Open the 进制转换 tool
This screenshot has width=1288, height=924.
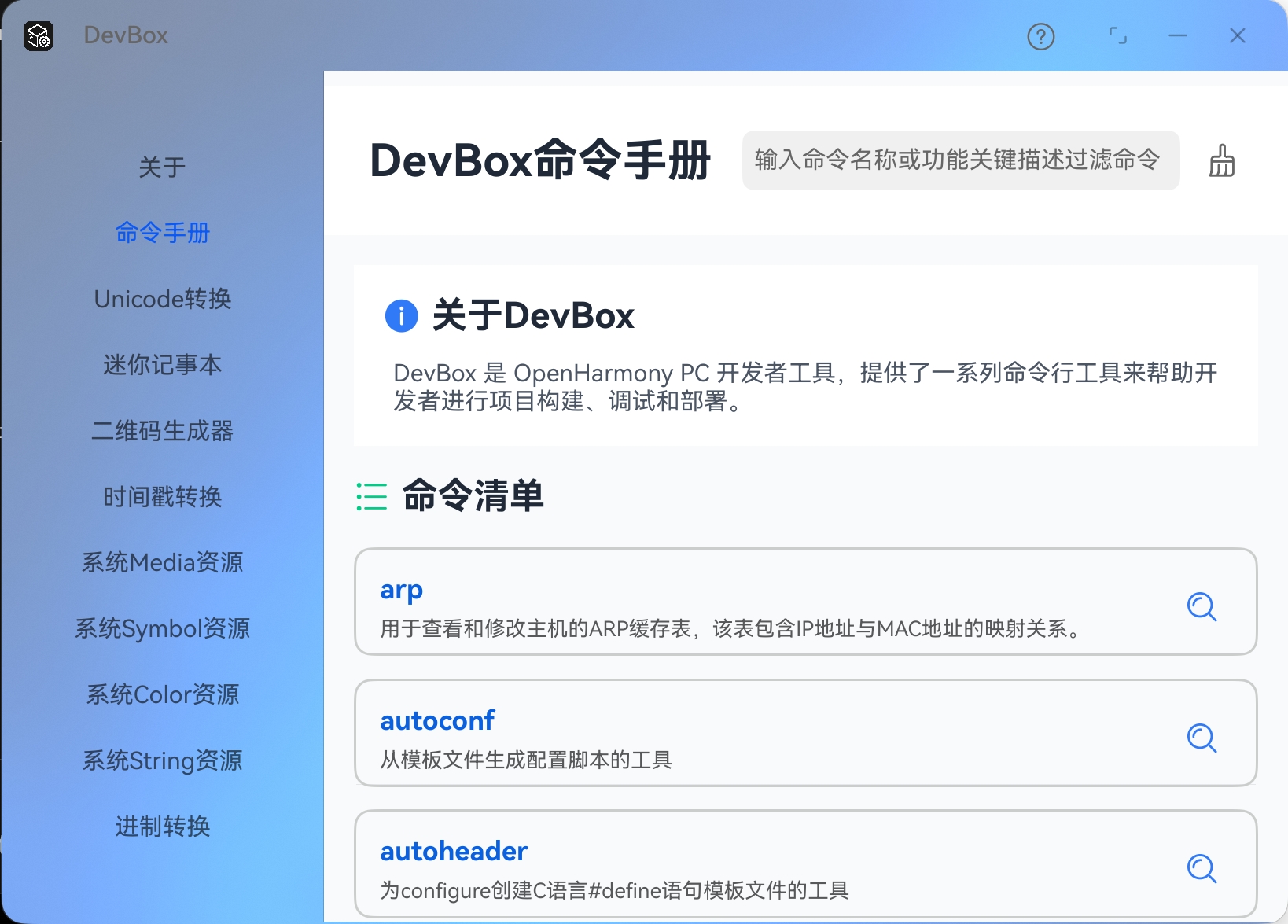pyautogui.click(x=162, y=826)
